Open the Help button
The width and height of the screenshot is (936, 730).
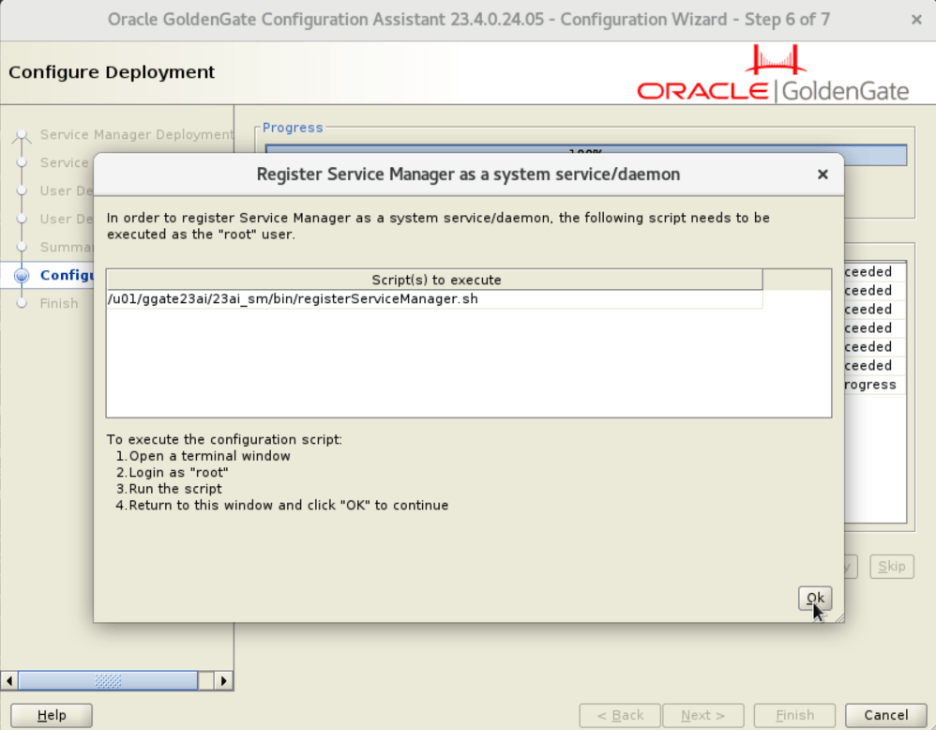[51, 715]
